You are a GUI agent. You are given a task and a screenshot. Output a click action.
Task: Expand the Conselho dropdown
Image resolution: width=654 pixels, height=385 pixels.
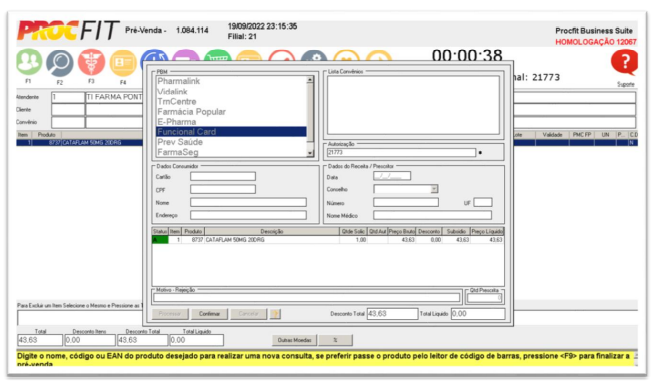click(x=434, y=189)
